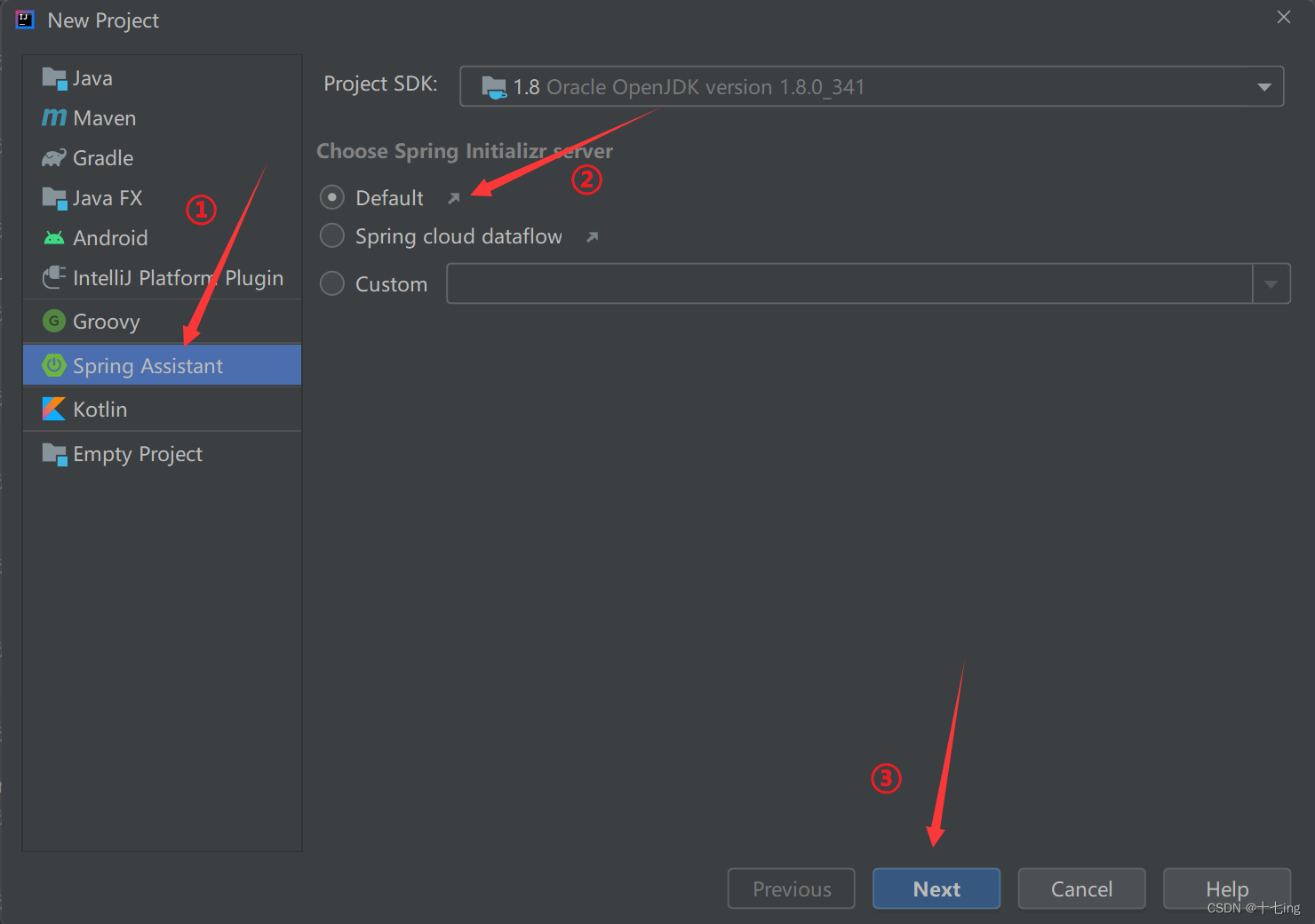Click the Maven 'm' icon
The height and width of the screenshot is (924, 1315).
[x=54, y=118]
